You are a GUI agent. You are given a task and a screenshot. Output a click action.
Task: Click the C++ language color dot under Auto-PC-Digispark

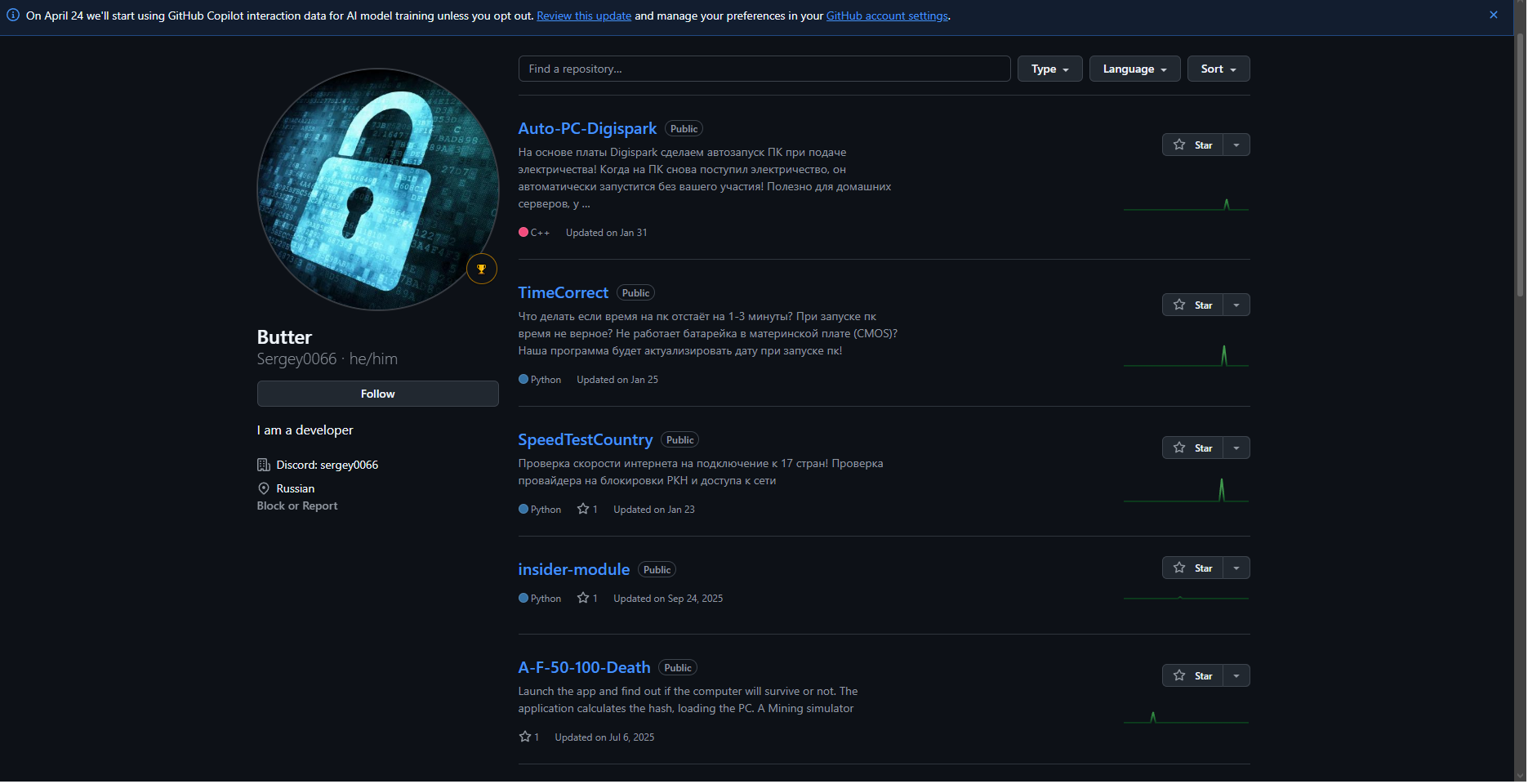[x=523, y=232]
